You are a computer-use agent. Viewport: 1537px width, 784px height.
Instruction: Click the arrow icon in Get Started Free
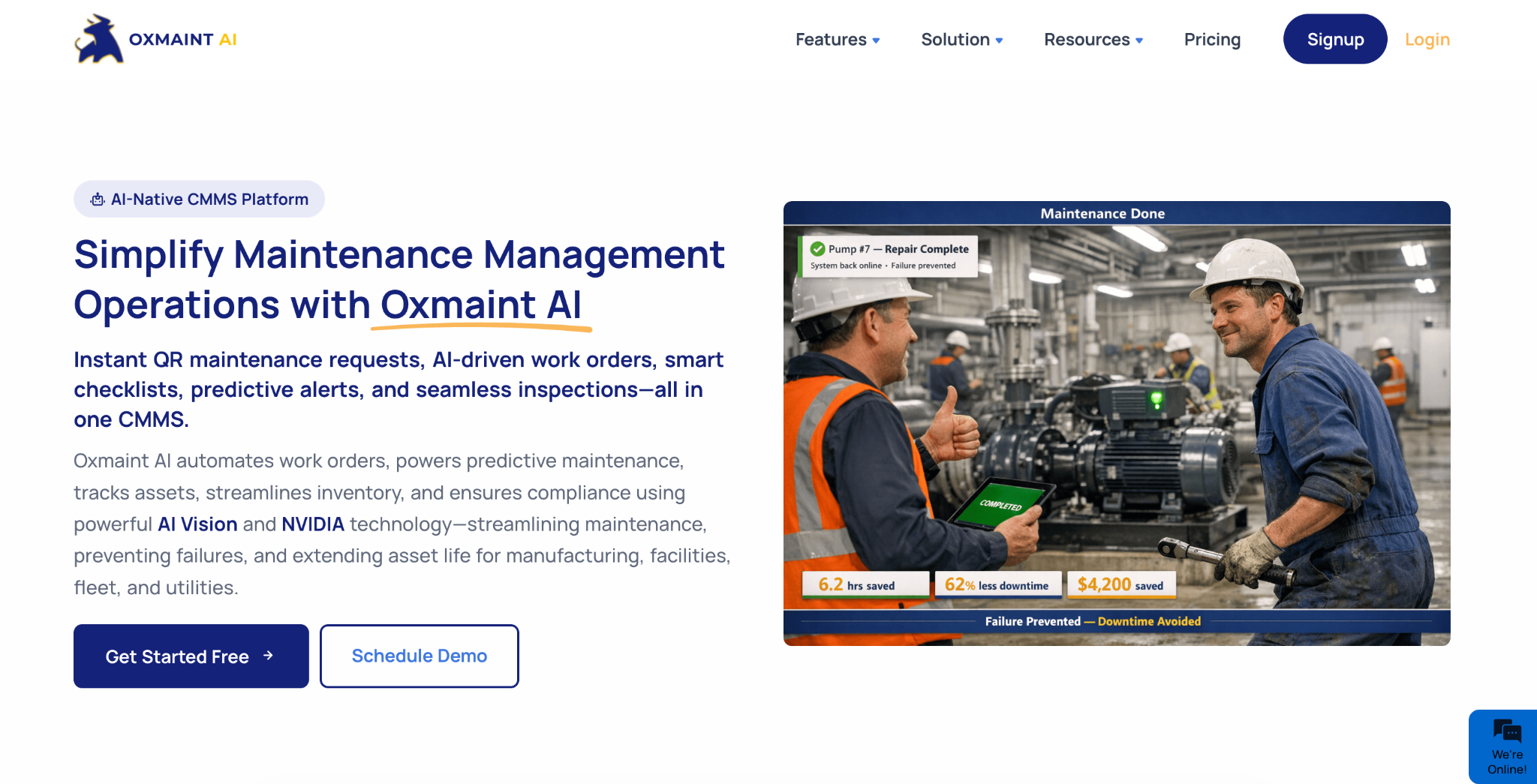[x=268, y=656]
